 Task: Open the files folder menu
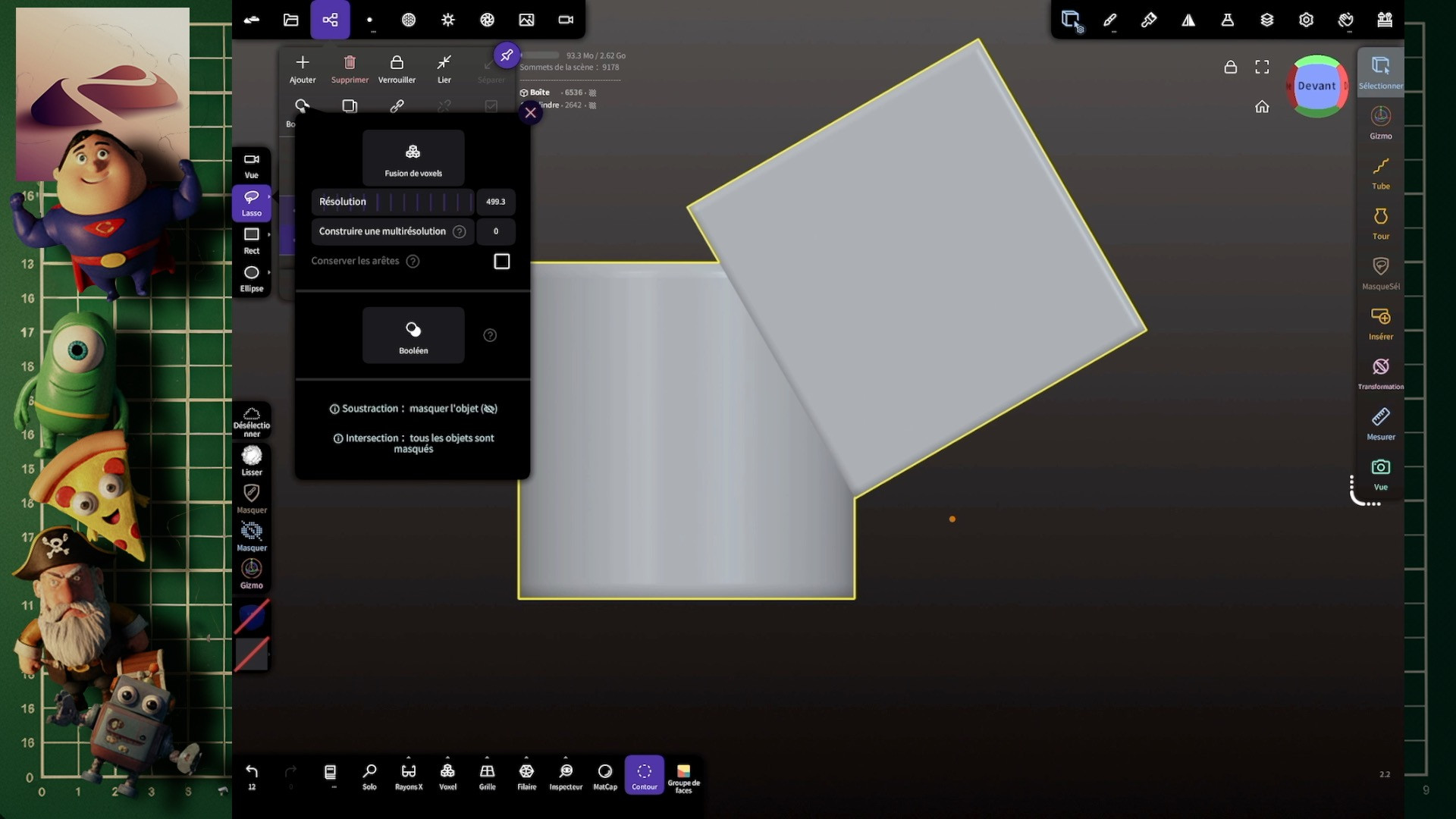[x=290, y=20]
